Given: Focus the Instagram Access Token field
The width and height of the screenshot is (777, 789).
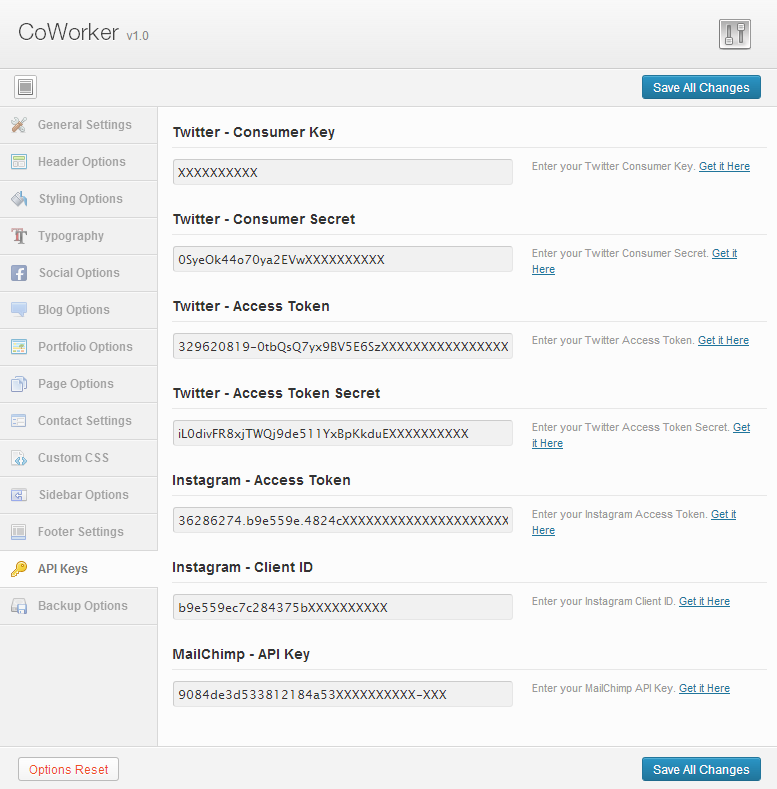Looking at the screenshot, I should coord(343,520).
